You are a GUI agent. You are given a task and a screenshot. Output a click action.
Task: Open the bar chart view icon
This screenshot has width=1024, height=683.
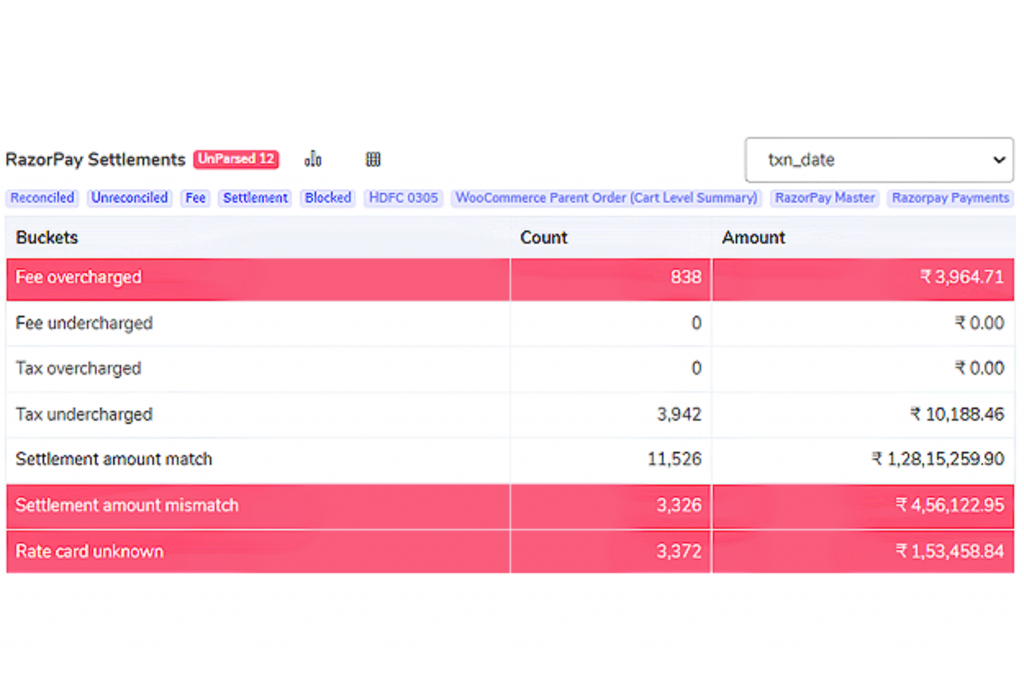313,159
